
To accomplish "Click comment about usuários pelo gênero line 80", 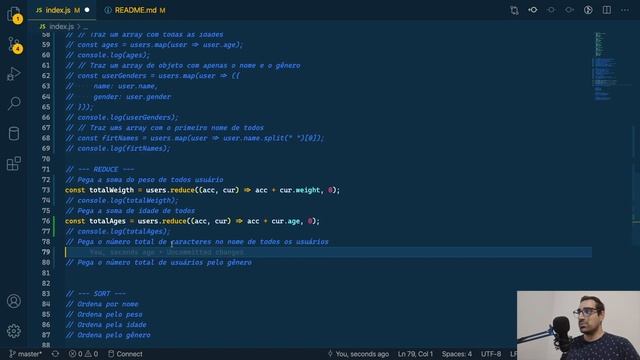I will [158, 262].
